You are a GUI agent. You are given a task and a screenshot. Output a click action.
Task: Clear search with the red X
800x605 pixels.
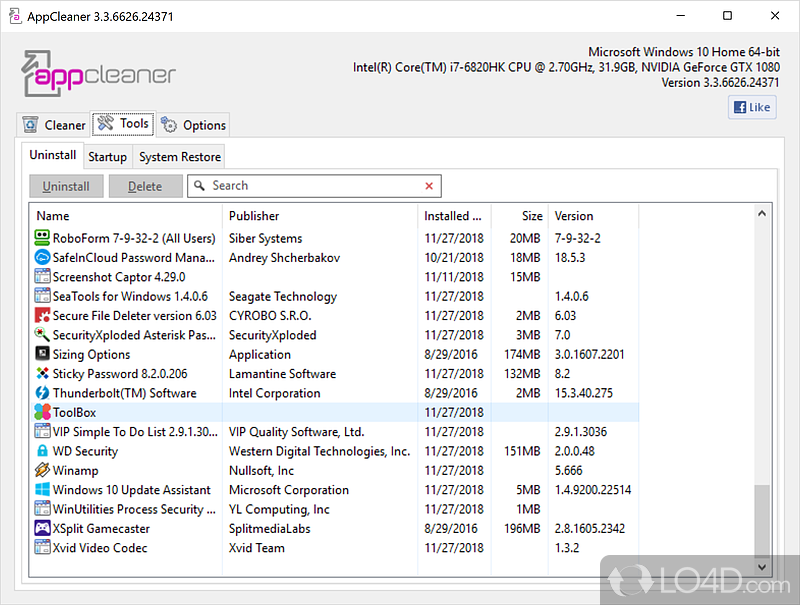[429, 186]
